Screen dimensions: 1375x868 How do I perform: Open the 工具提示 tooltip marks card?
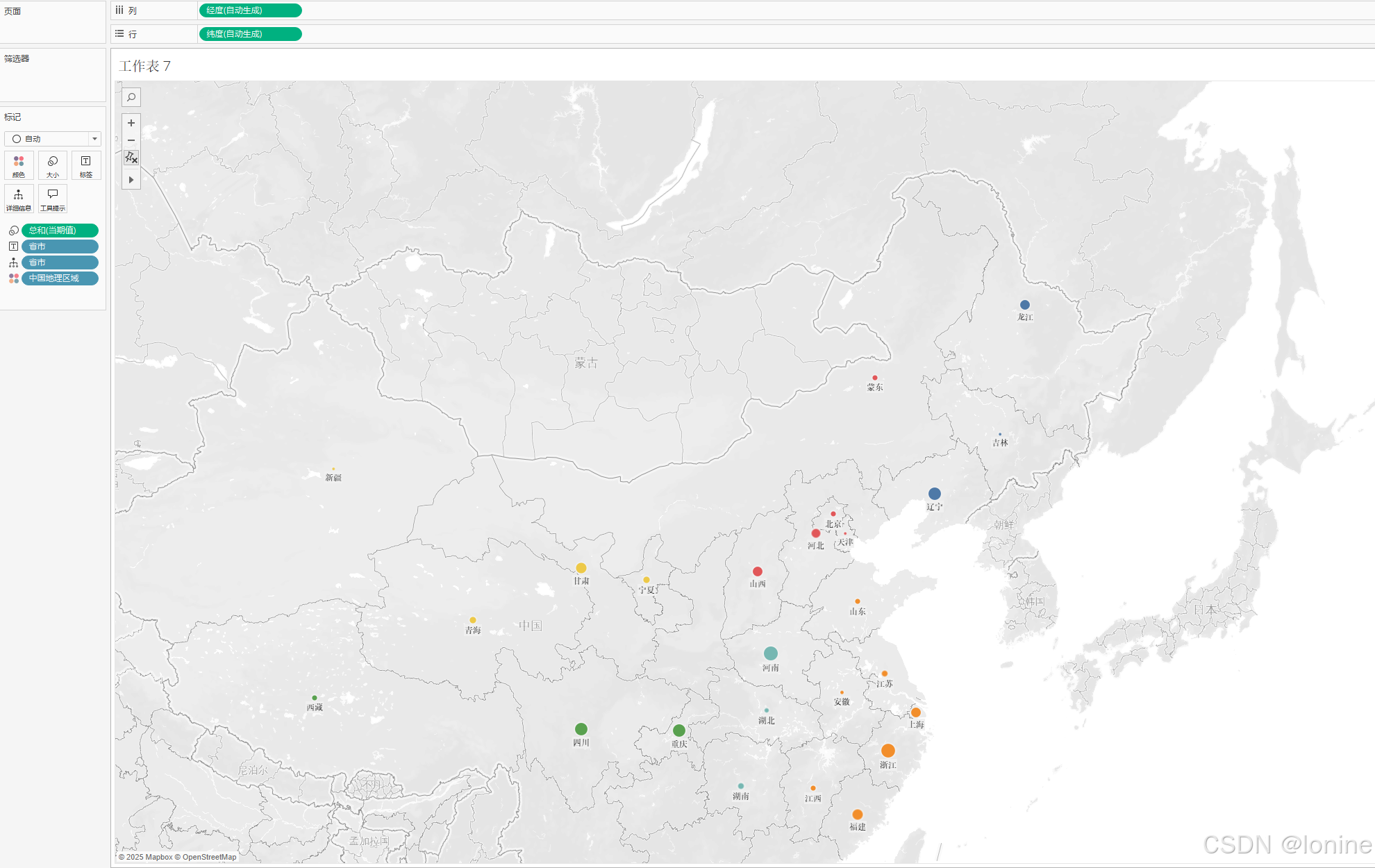click(x=53, y=199)
